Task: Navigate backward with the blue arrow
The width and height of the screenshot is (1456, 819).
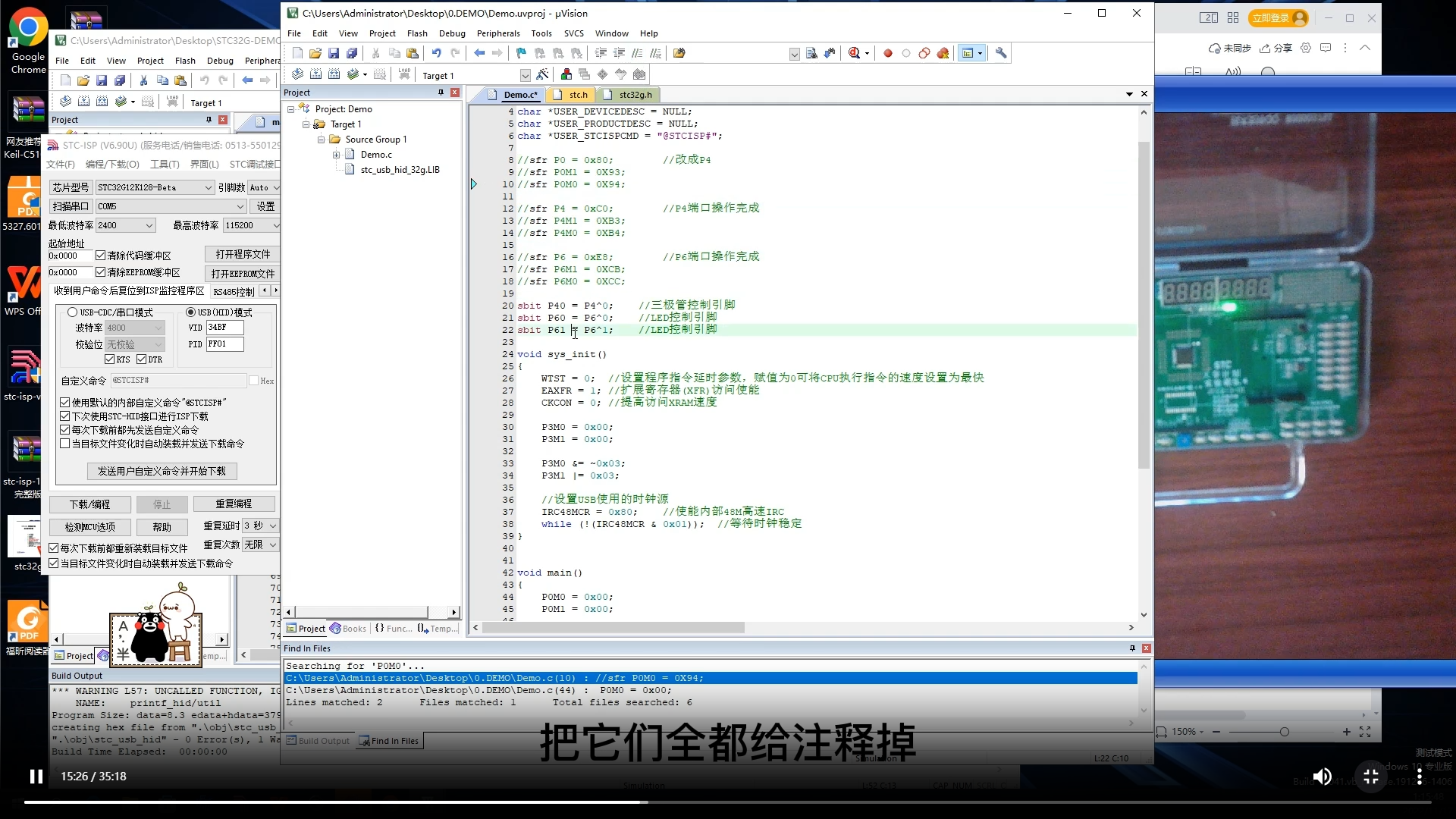Action: (479, 53)
